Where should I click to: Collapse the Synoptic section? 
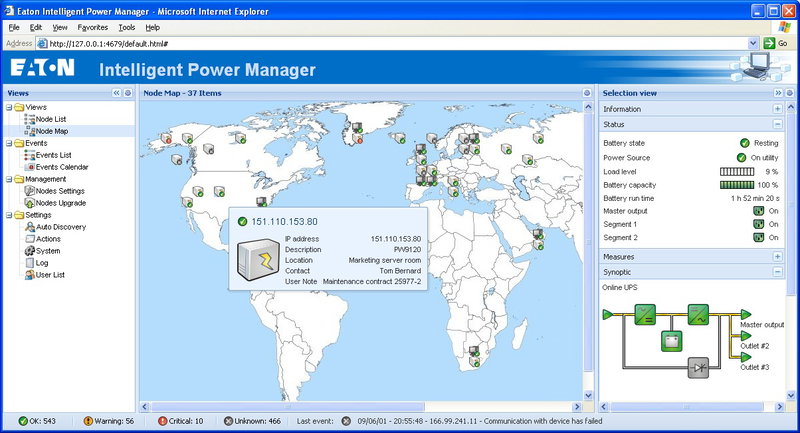tap(778, 272)
